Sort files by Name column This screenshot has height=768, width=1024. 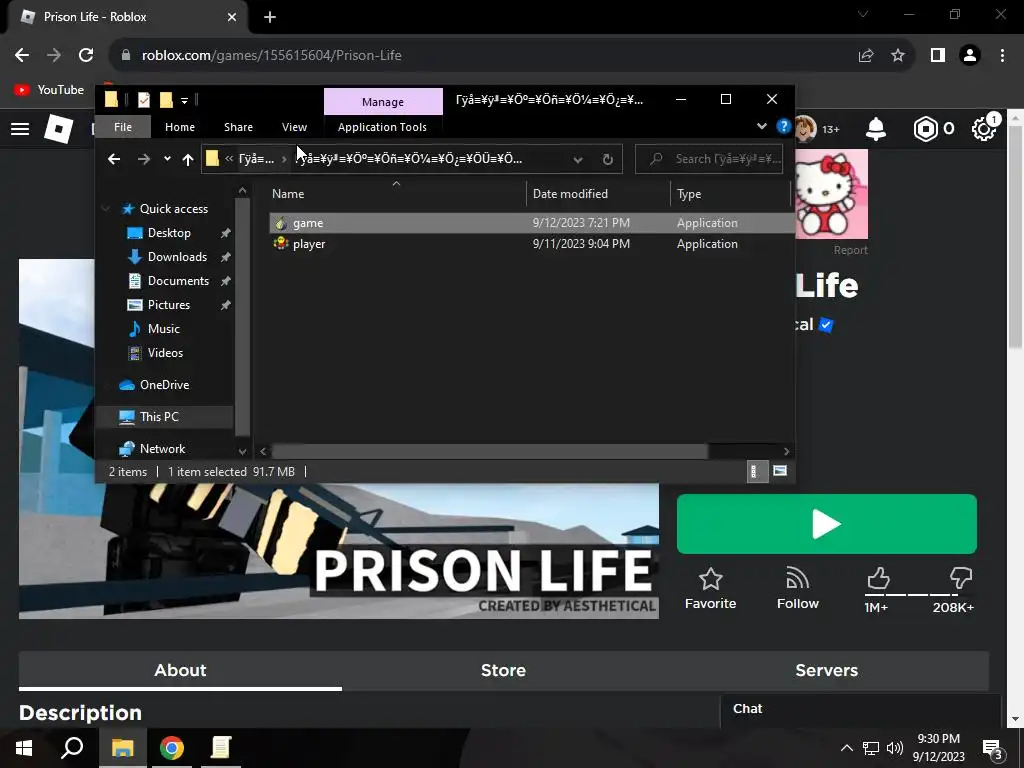396,194
